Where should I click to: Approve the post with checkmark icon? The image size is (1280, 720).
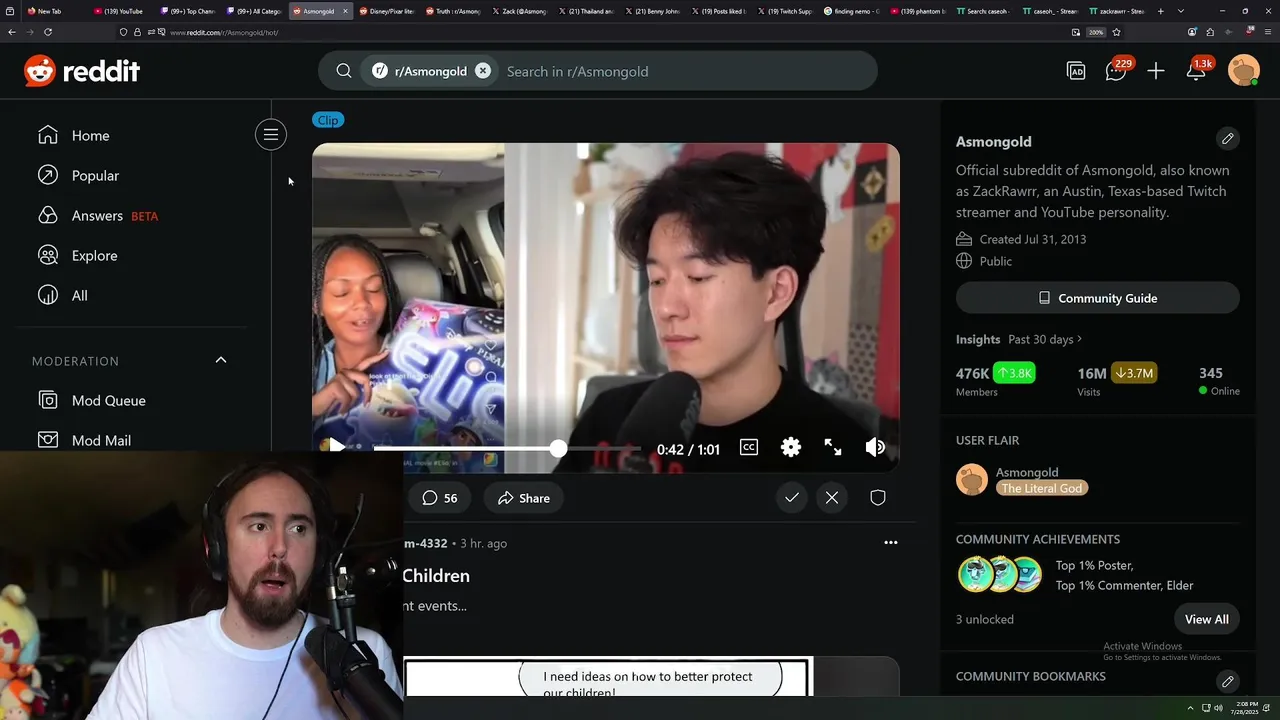[x=792, y=497]
